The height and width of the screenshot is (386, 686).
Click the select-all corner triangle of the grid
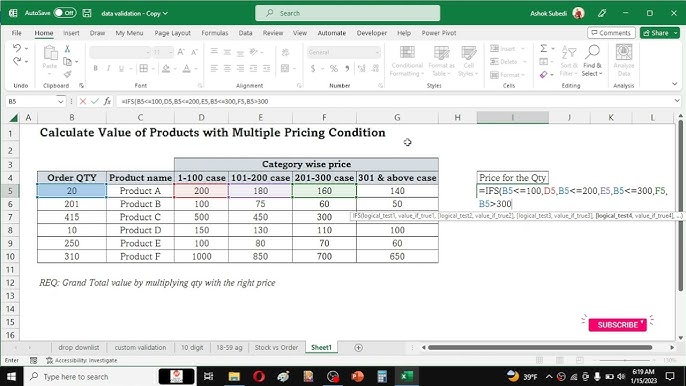pyautogui.click(x=14, y=117)
